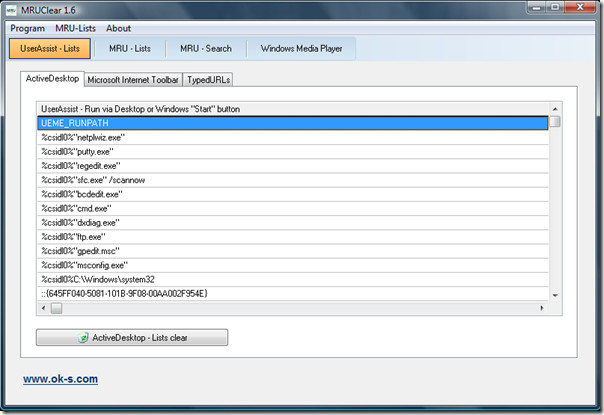Image resolution: width=604 pixels, height=415 pixels.
Task: Switch to the MRU - Search tab
Action: pyautogui.click(x=206, y=49)
